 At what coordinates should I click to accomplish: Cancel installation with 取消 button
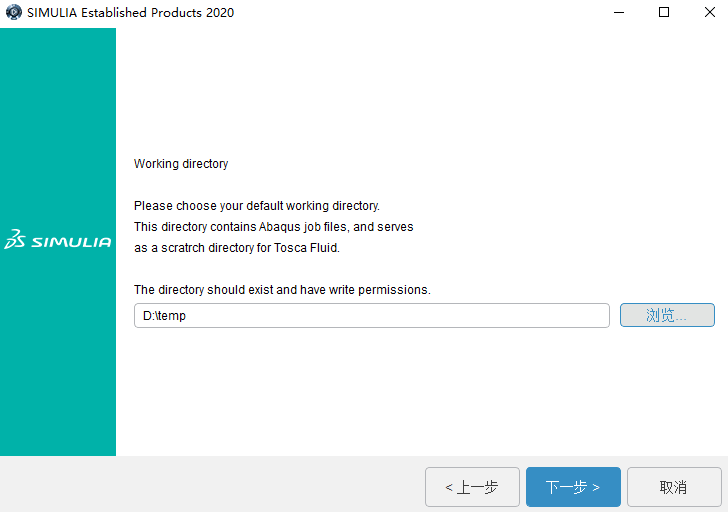point(674,487)
